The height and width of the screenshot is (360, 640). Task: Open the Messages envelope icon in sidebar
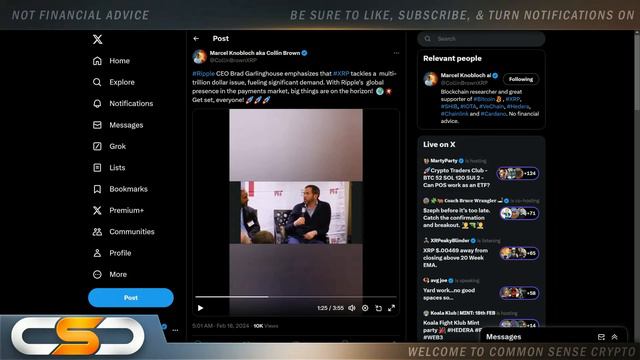pos(97,125)
